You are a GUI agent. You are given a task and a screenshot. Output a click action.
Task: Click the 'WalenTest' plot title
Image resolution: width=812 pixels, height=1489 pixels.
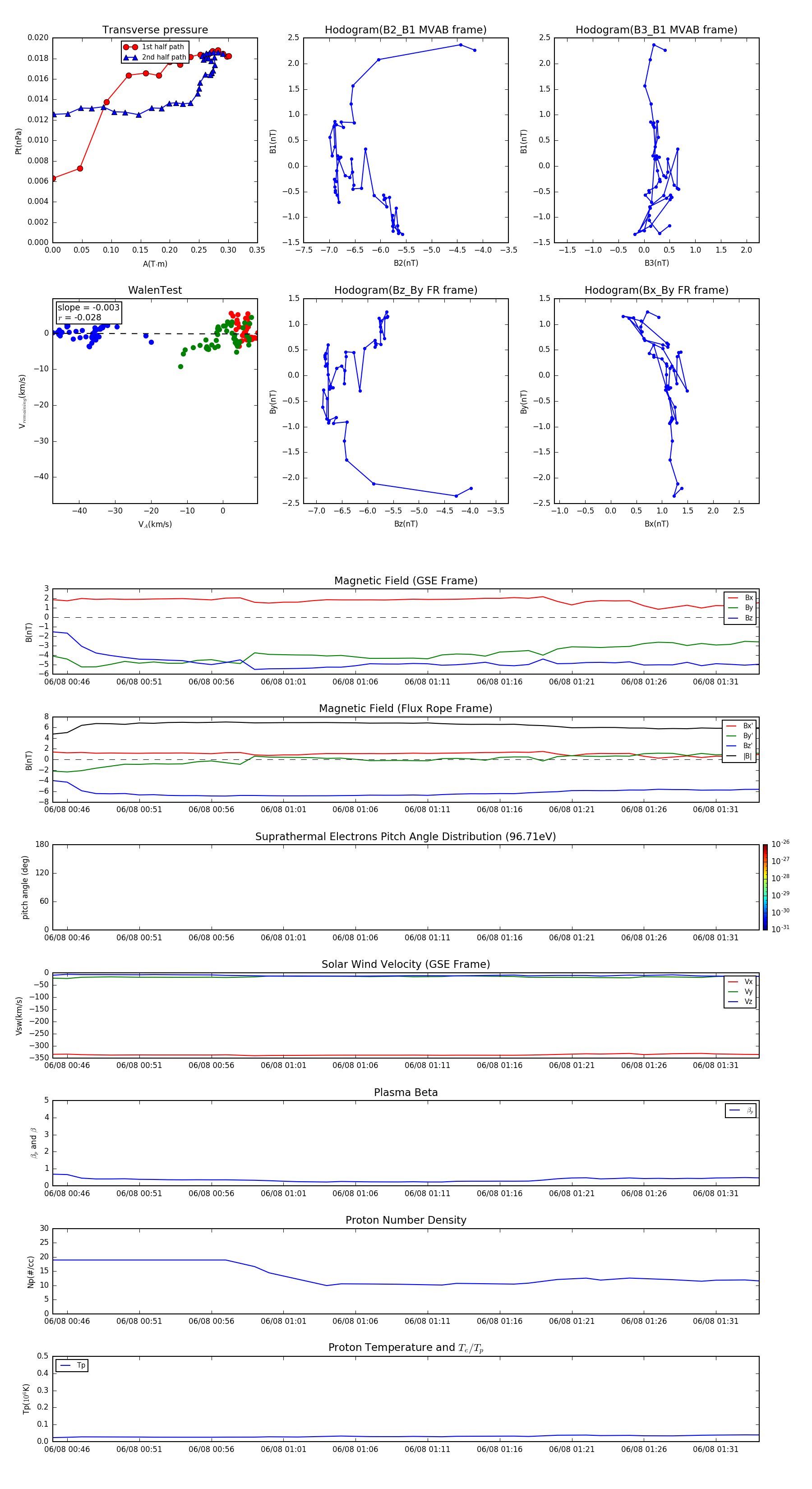coord(155,290)
